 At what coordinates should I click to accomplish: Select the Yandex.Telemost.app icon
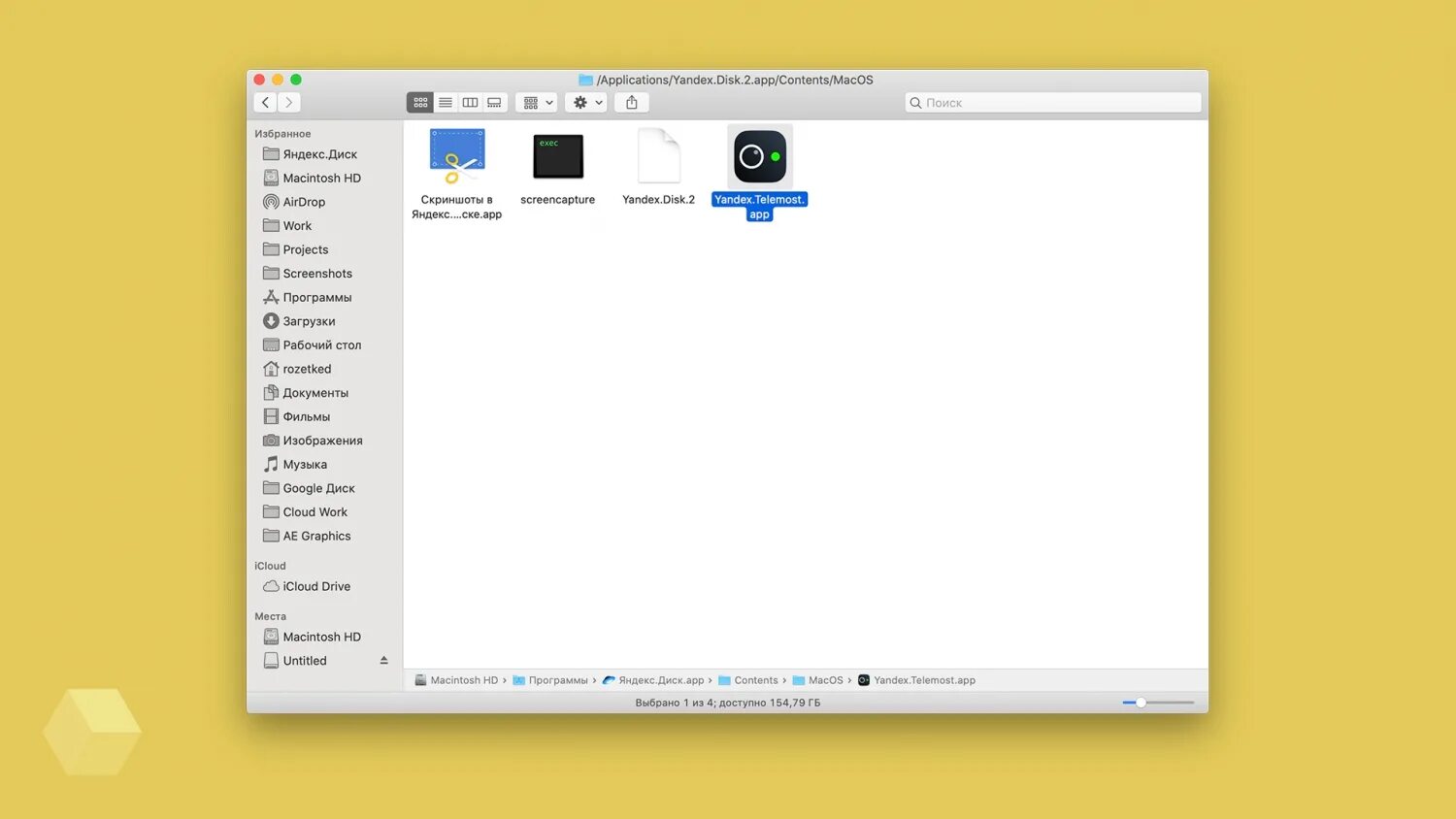[x=760, y=156]
